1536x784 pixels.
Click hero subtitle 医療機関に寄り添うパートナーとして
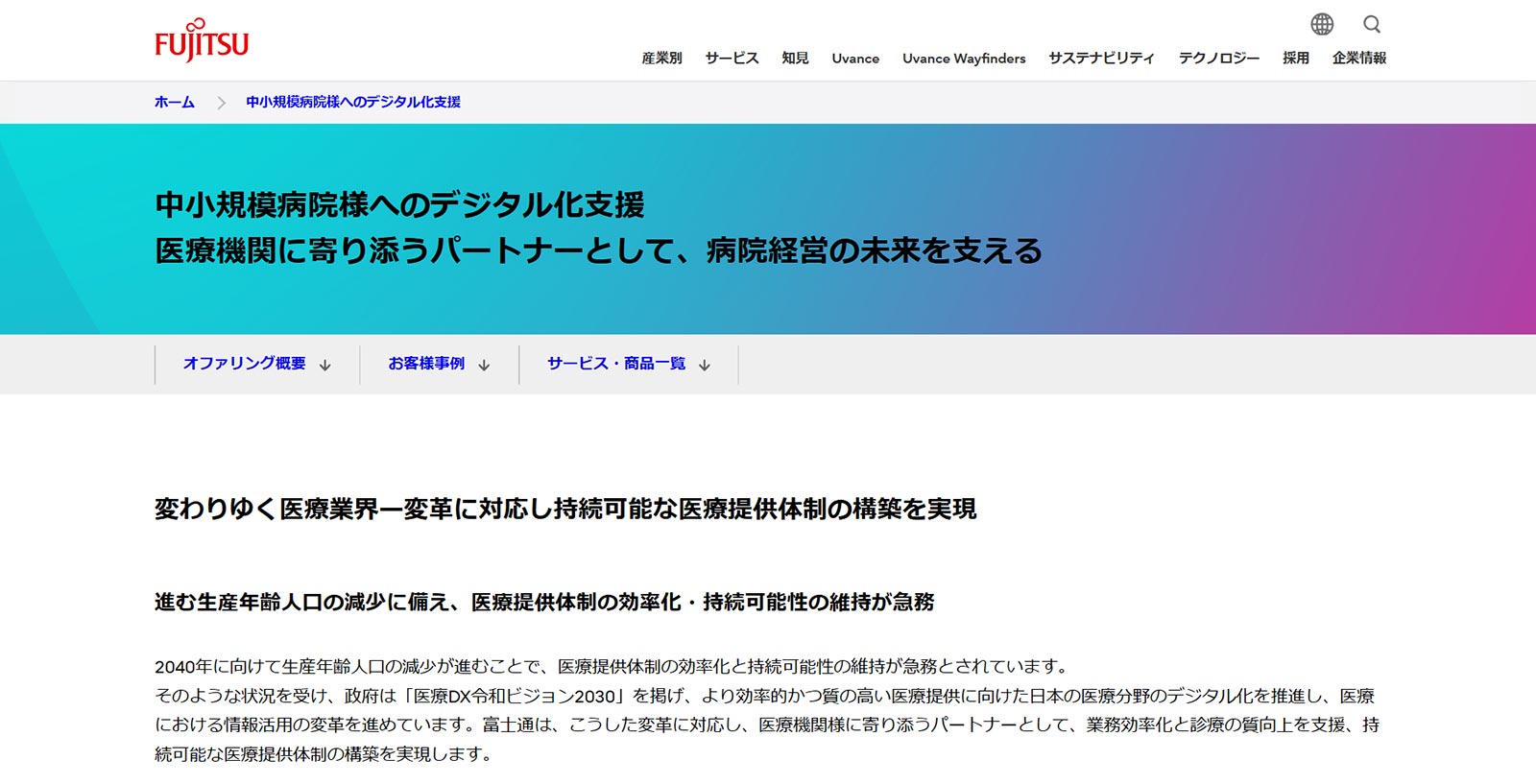tap(413, 250)
